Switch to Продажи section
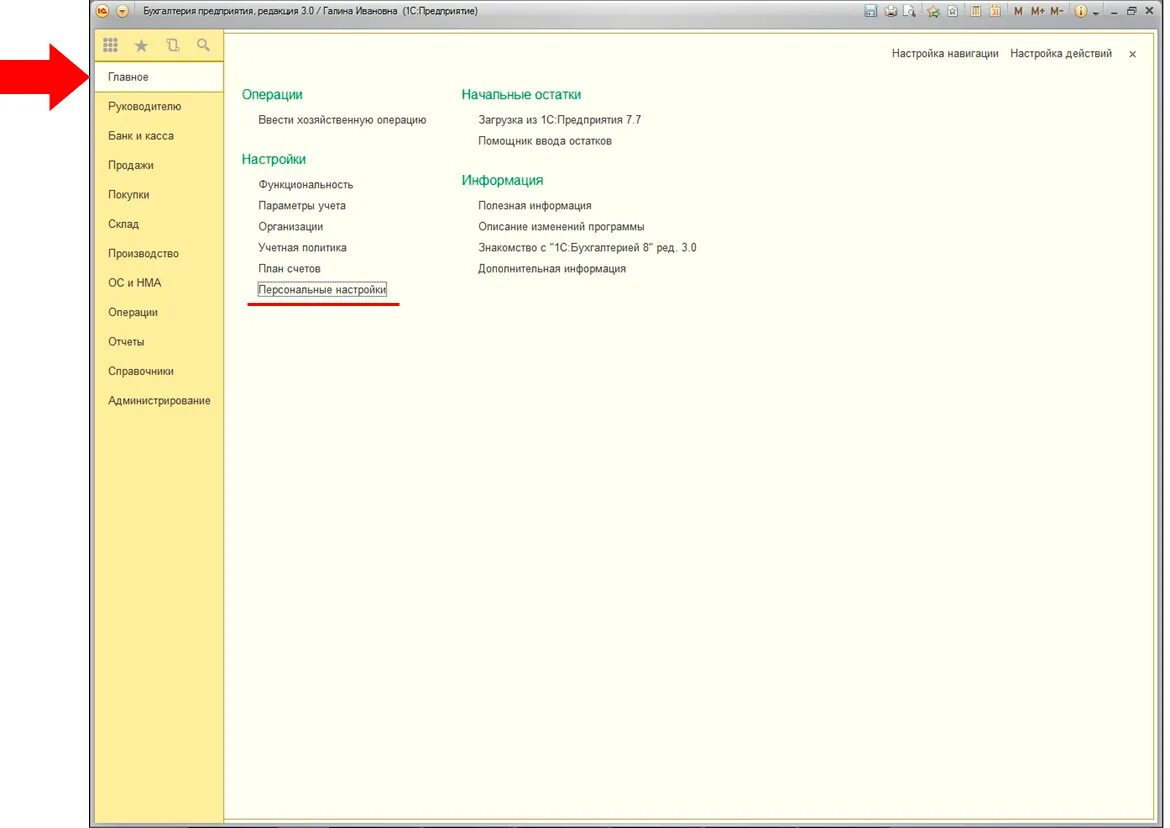Screen dimensions: 1170x828 click(x=159, y=165)
